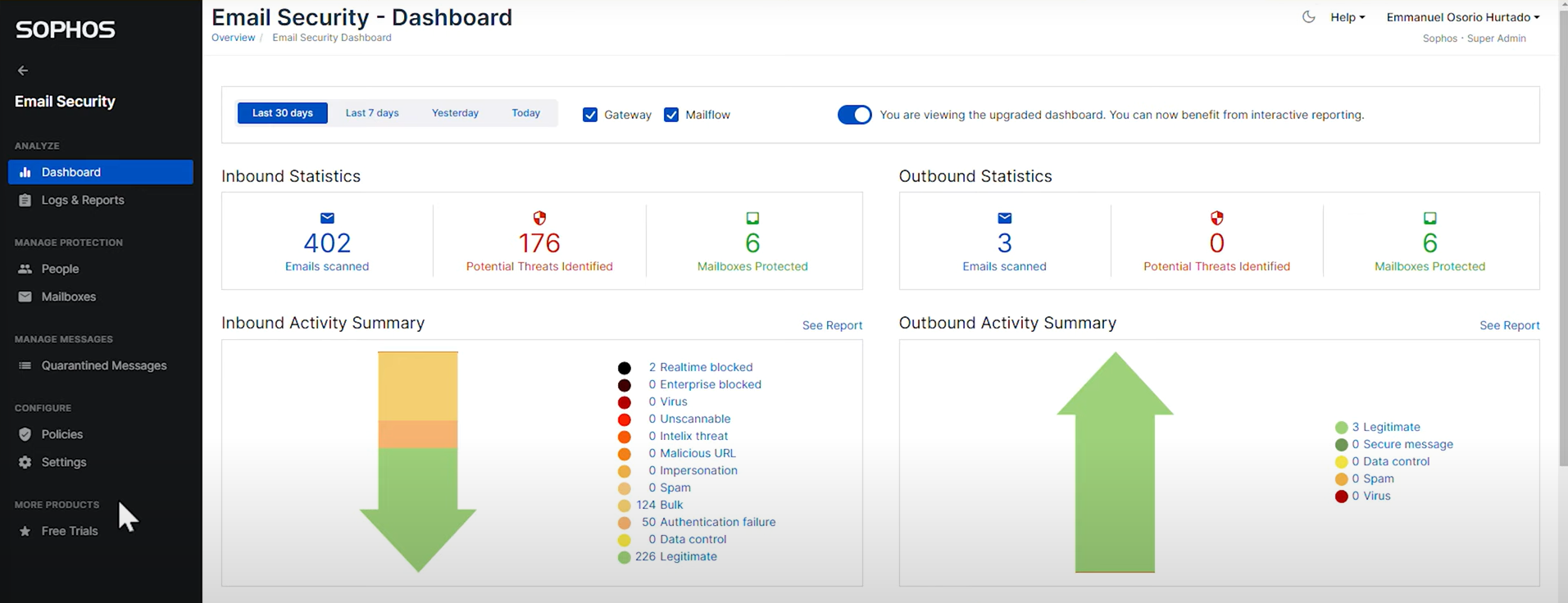Open Policies configuration
This screenshot has height=603, width=1568.
[101, 434]
